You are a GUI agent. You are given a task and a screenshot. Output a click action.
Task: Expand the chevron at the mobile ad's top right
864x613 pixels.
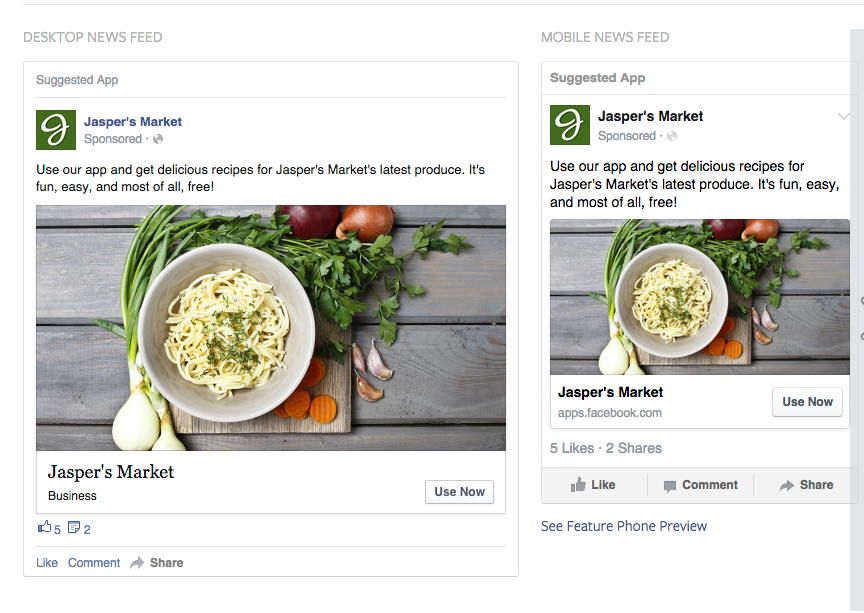click(843, 116)
